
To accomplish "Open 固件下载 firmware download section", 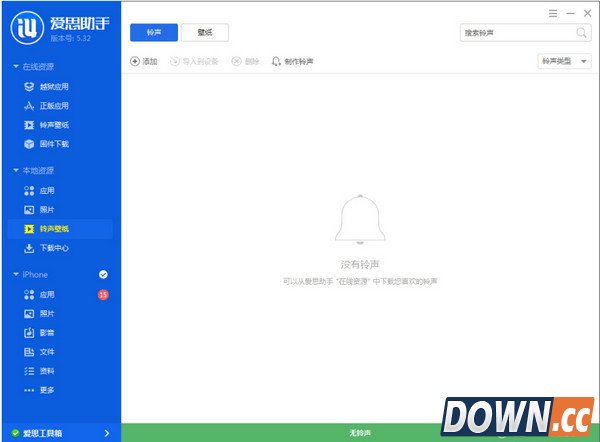I will click(x=53, y=143).
